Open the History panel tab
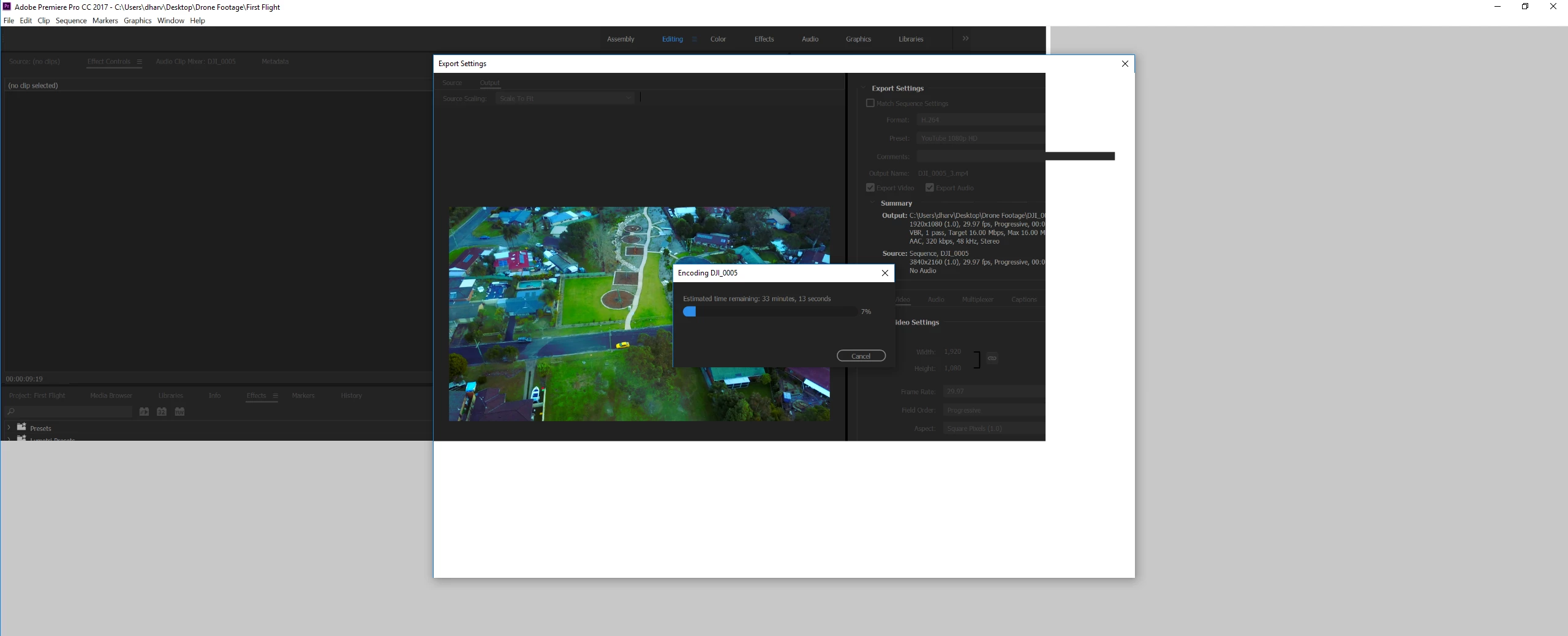The image size is (1568, 636). pos(351,395)
